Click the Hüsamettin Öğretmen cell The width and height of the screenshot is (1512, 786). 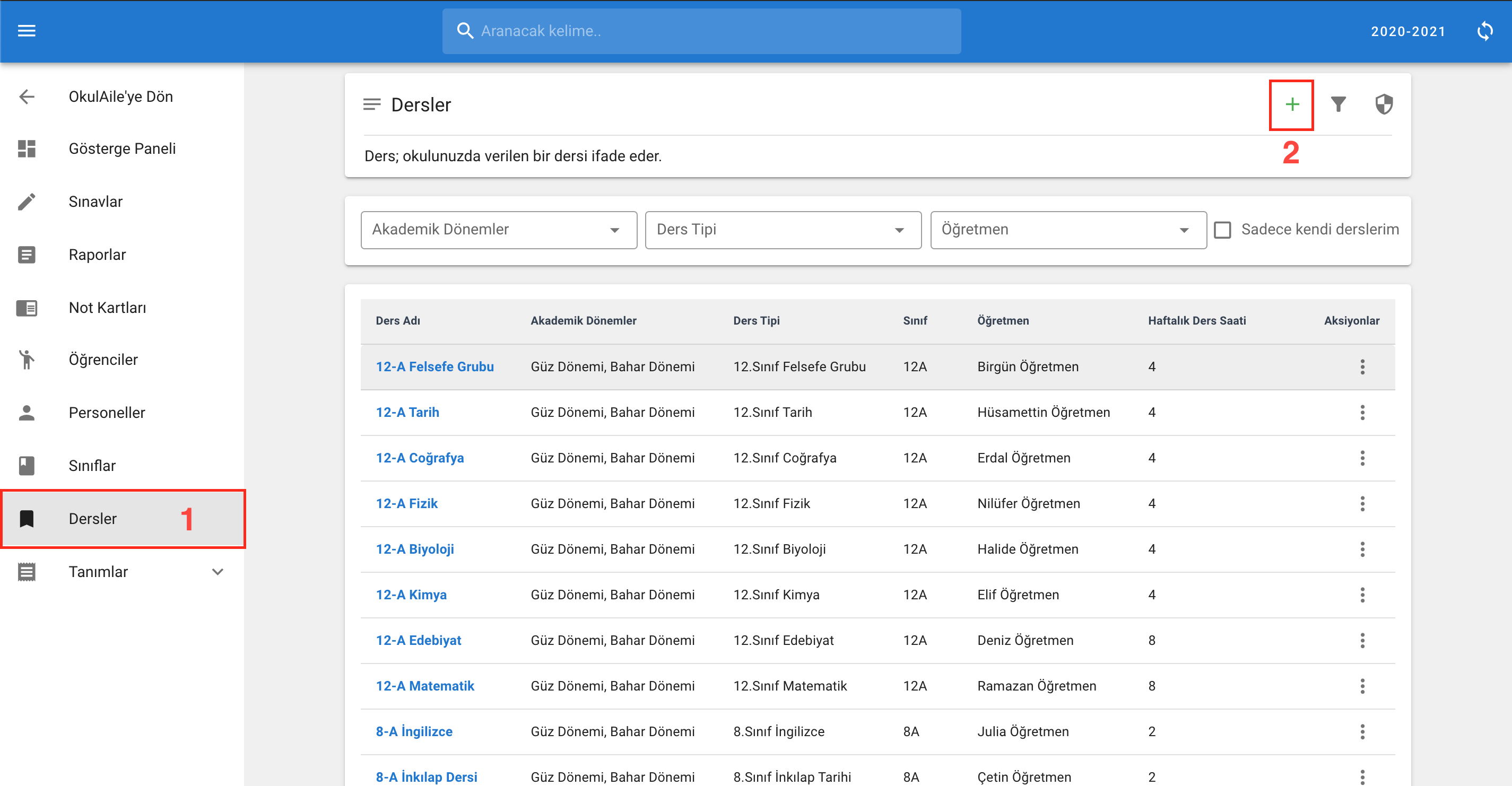pos(1044,412)
